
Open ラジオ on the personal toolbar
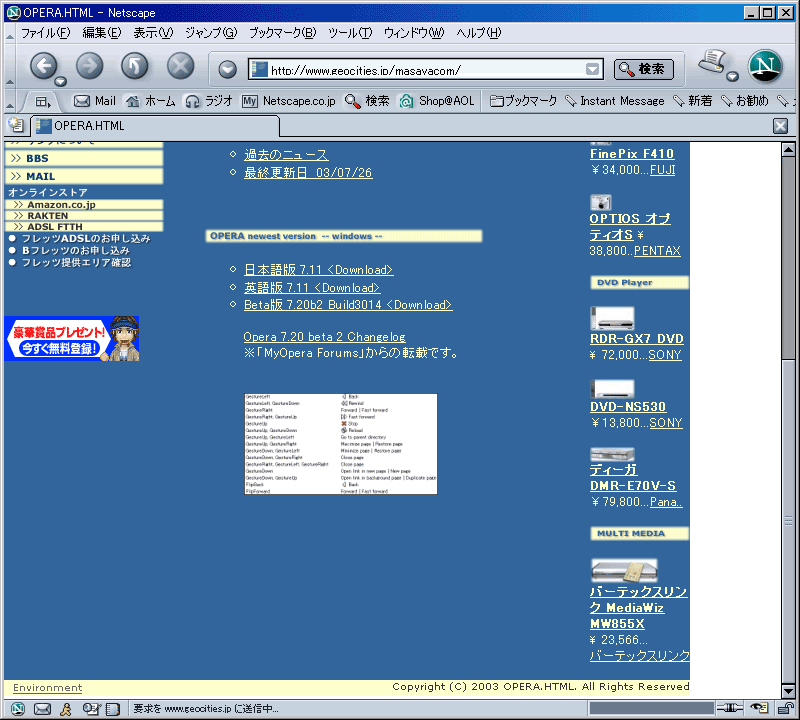click(x=209, y=101)
